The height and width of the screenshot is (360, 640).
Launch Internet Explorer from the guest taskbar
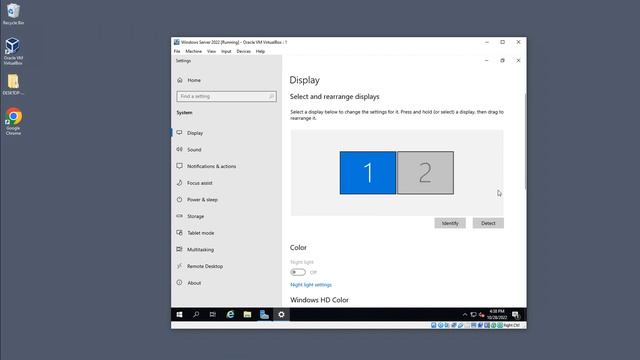point(230,314)
